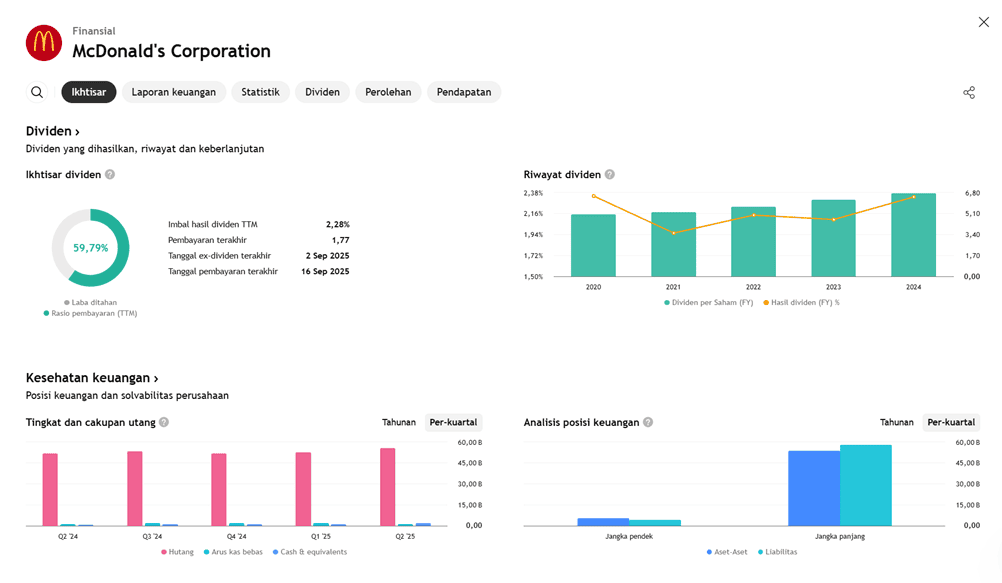Close the financial panel with X
Viewport: 1002px width, 583px height.
pyautogui.click(x=983, y=22)
